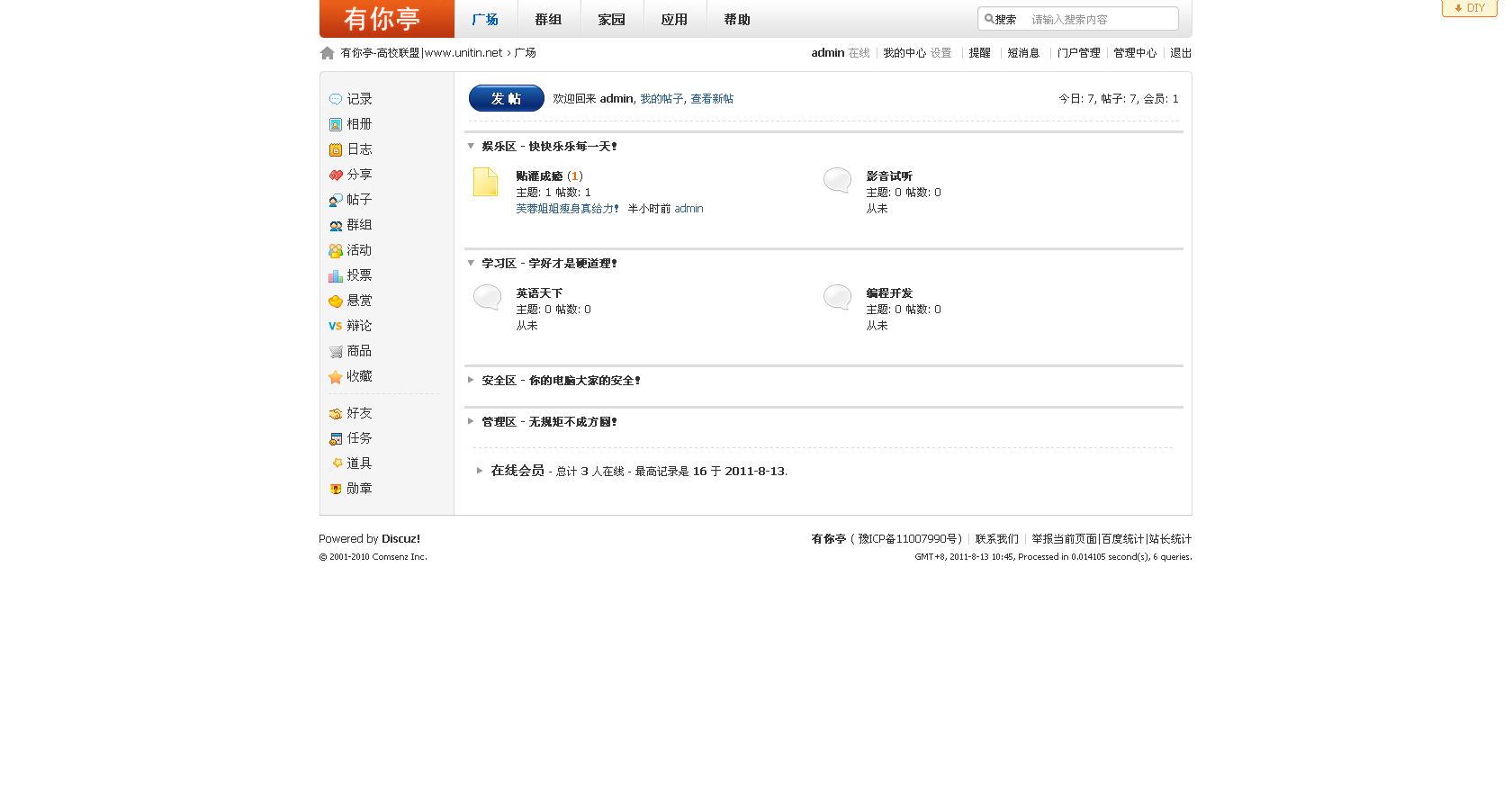This screenshot has width=1512, height=810.
Task: Click the admin username in the top bar
Action: point(828,53)
